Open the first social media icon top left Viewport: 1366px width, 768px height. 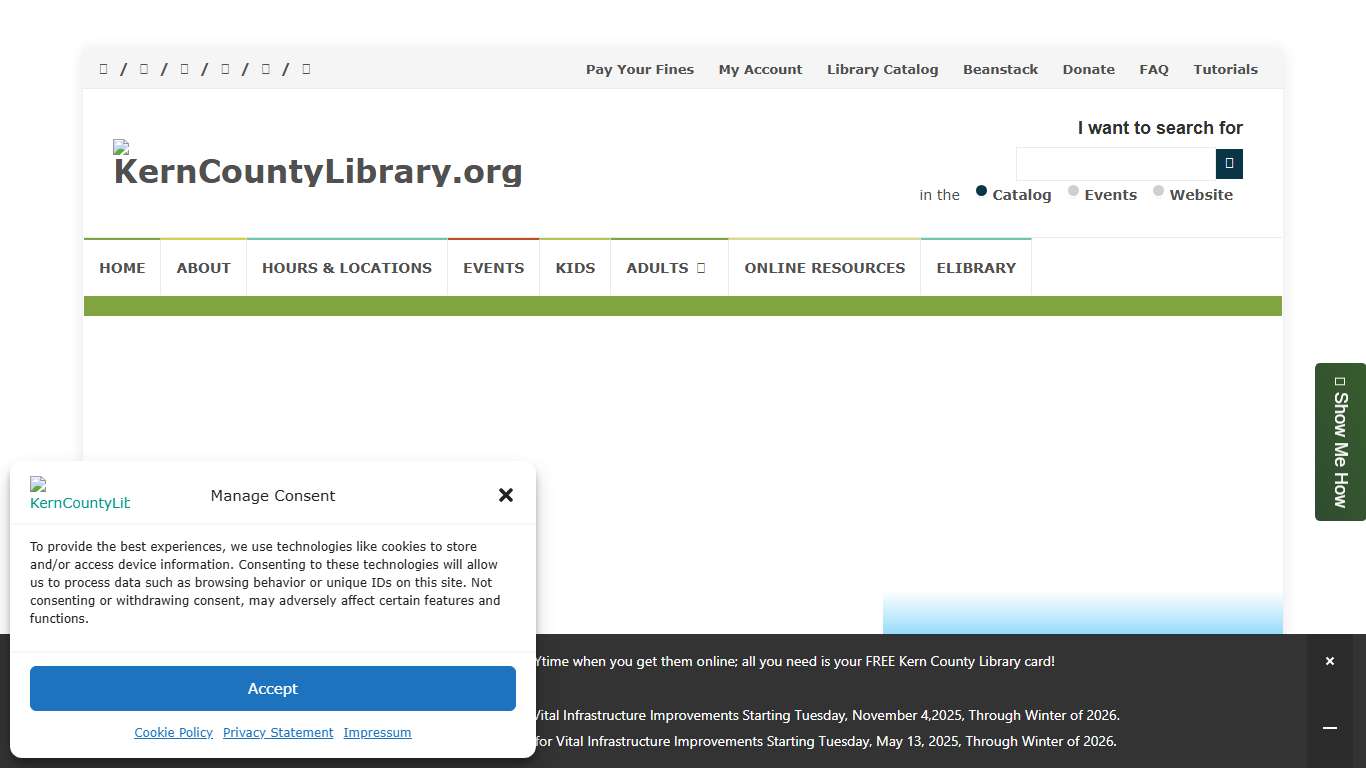point(103,69)
